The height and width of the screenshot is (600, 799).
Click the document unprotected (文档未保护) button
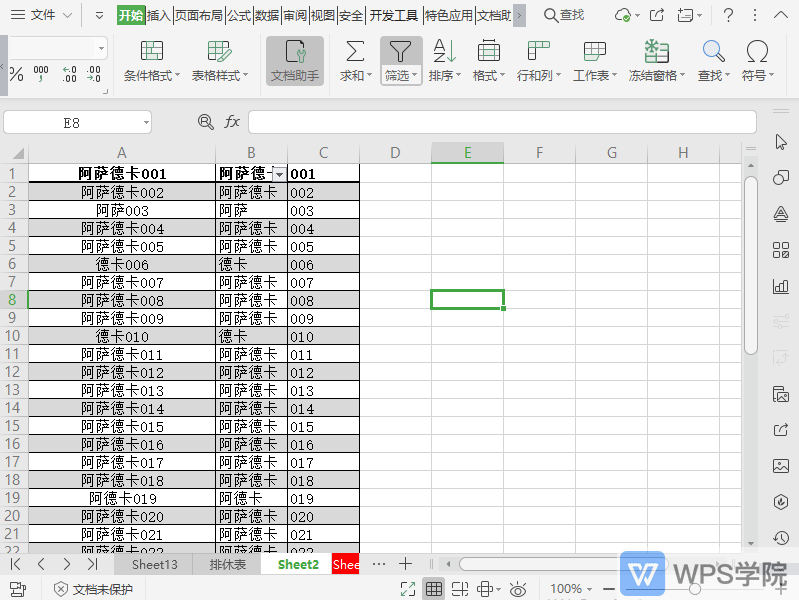click(x=93, y=589)
